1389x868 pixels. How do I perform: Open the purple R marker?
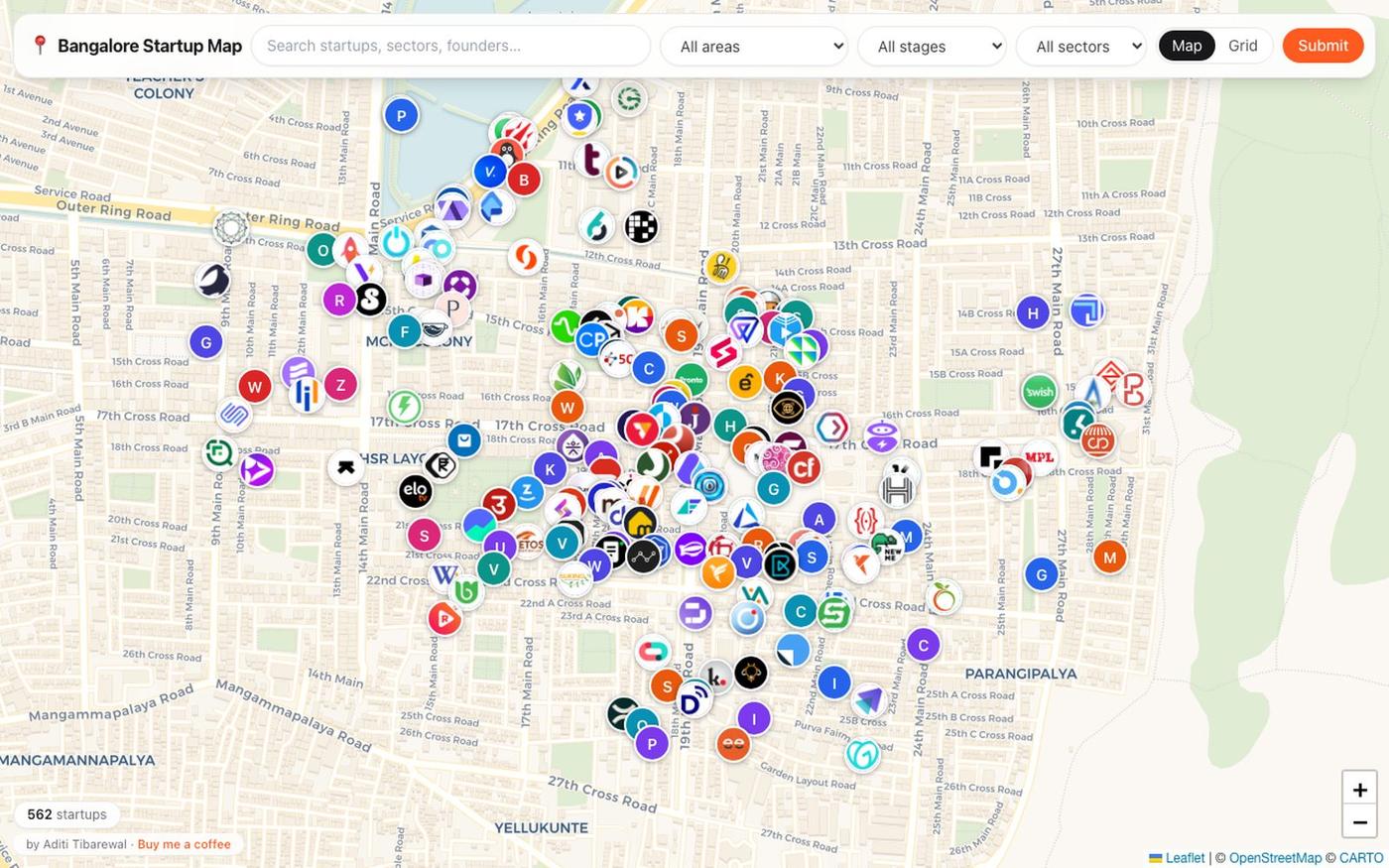coord(340,300)
